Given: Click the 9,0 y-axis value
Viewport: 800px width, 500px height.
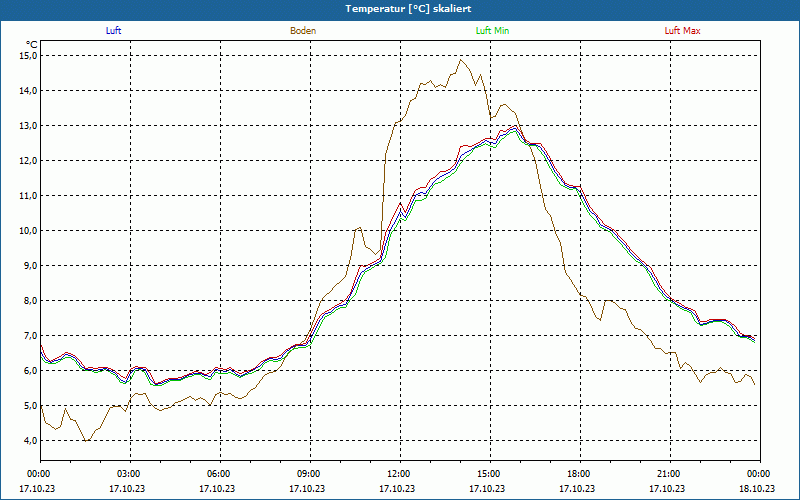Looking at the screenshot, I should point(30,266).
